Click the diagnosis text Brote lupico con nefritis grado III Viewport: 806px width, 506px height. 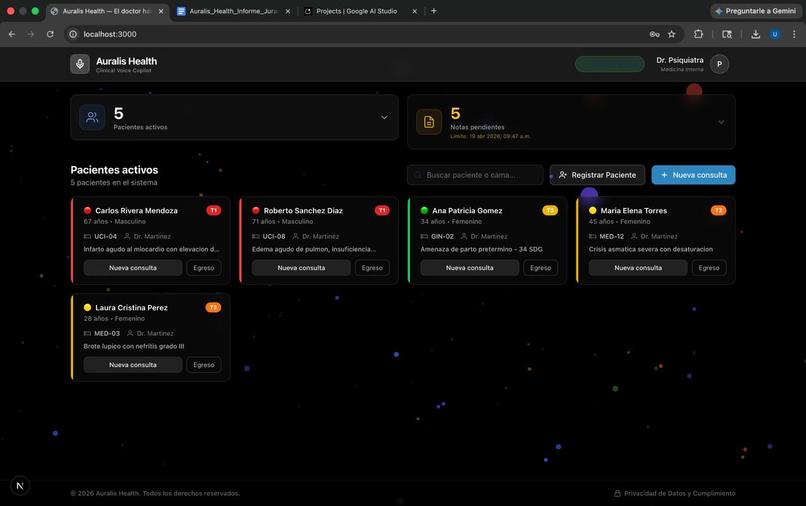pos(134,346)
